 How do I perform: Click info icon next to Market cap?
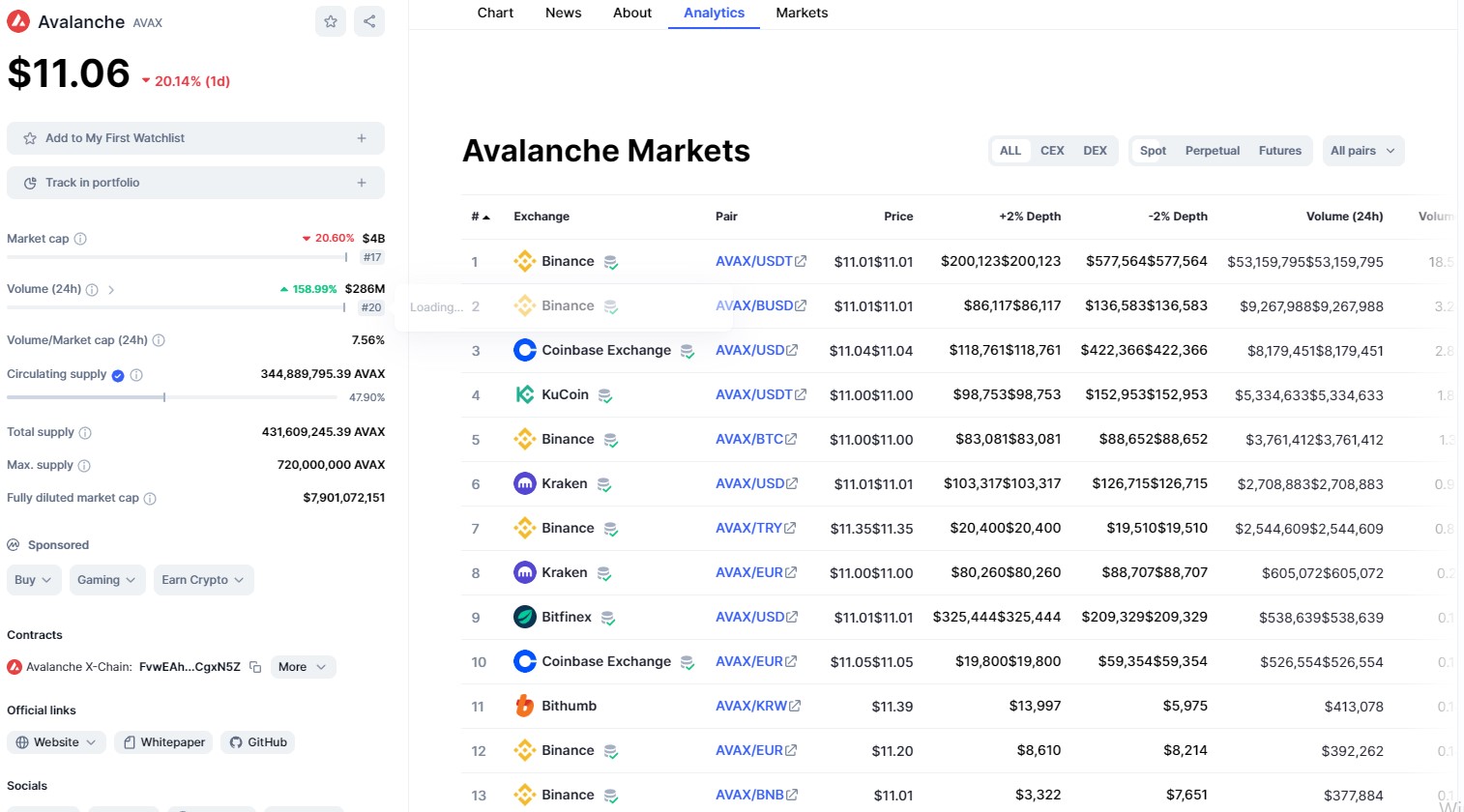click(x=80, y=239)
